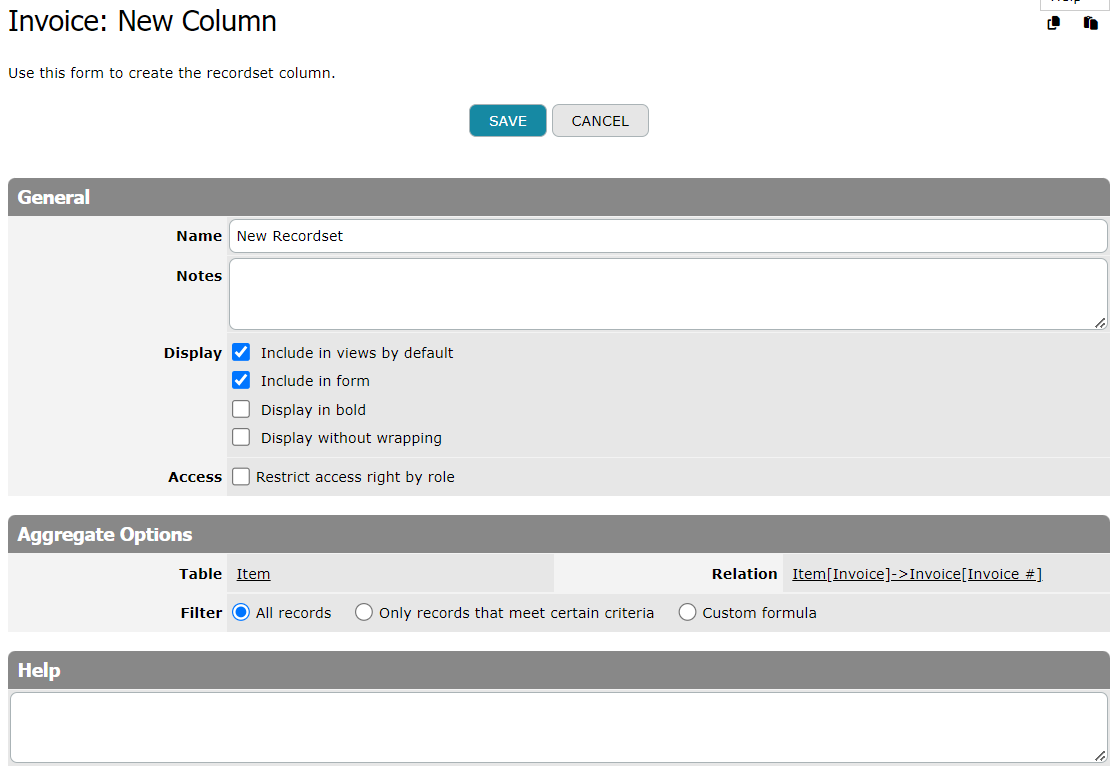Click the Display field label

coord(193,353)
